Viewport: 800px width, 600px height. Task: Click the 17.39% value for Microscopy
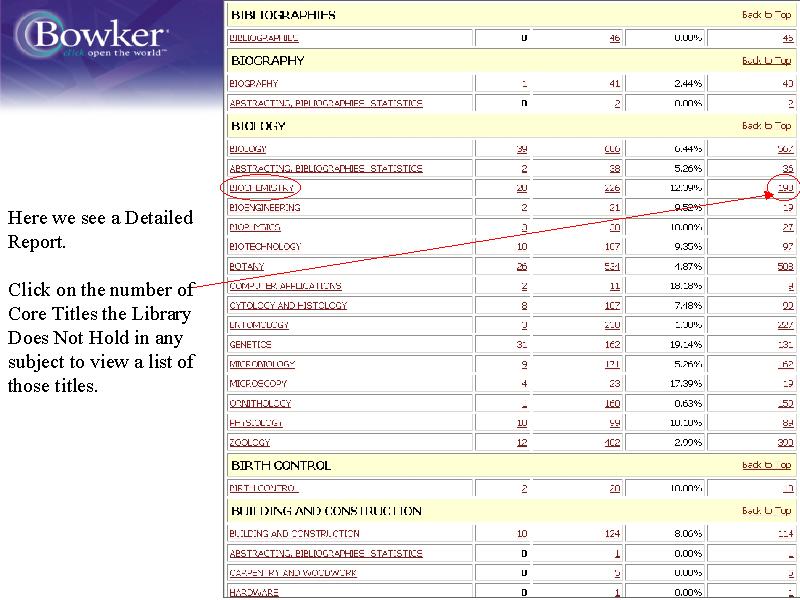click(x=686, y=384)
